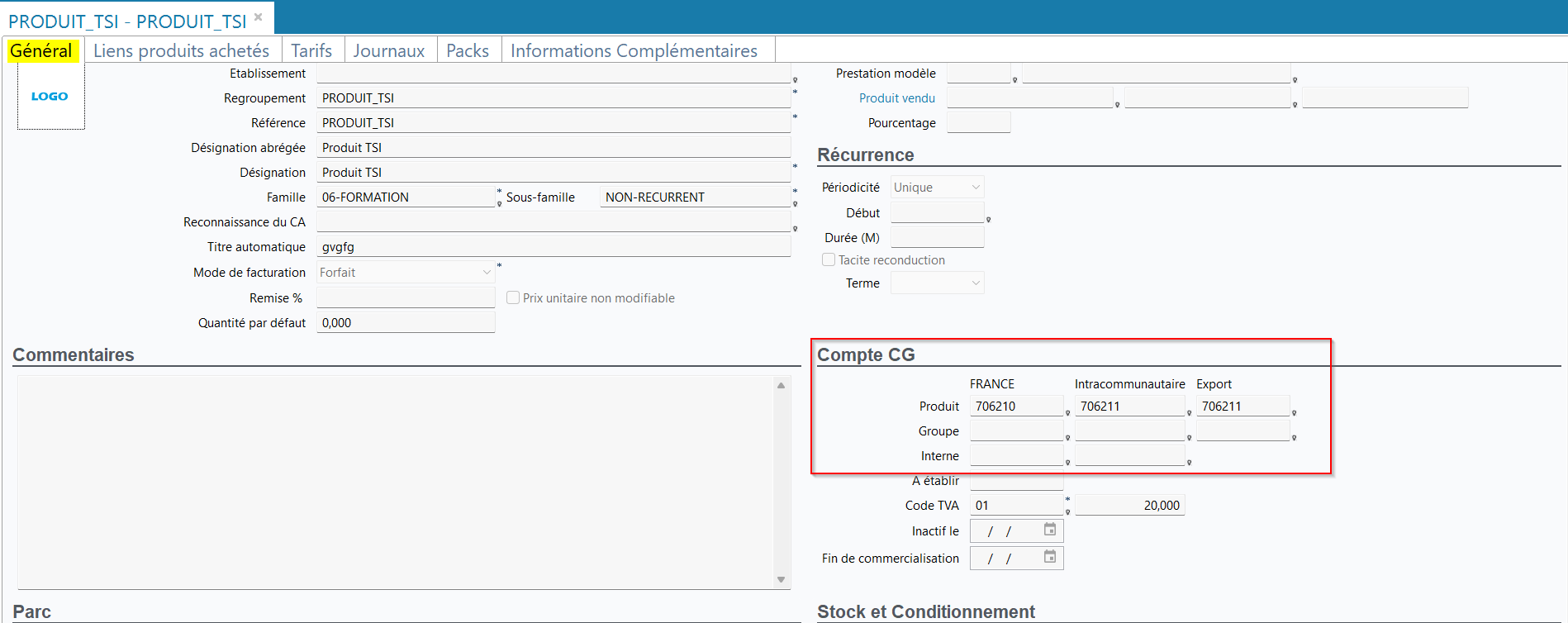Open the Packs tab
Screen dimensions: 1568x623
coord(468,50)
